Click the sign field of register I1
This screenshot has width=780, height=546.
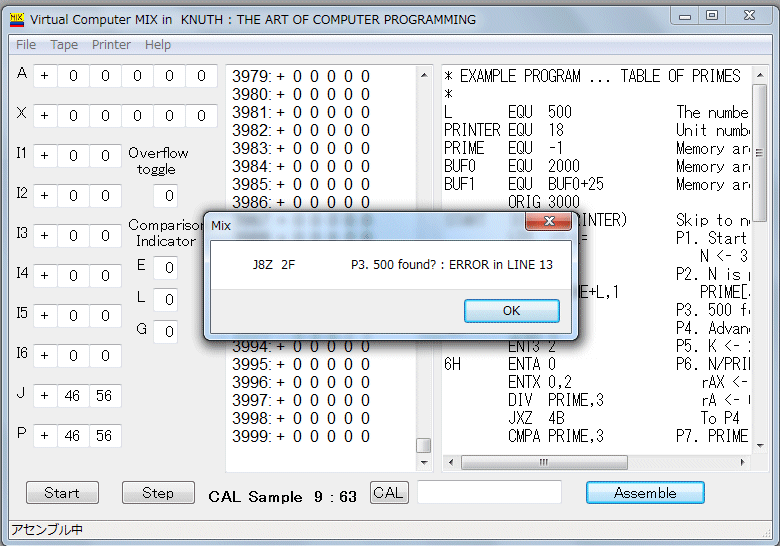point(45,156)
